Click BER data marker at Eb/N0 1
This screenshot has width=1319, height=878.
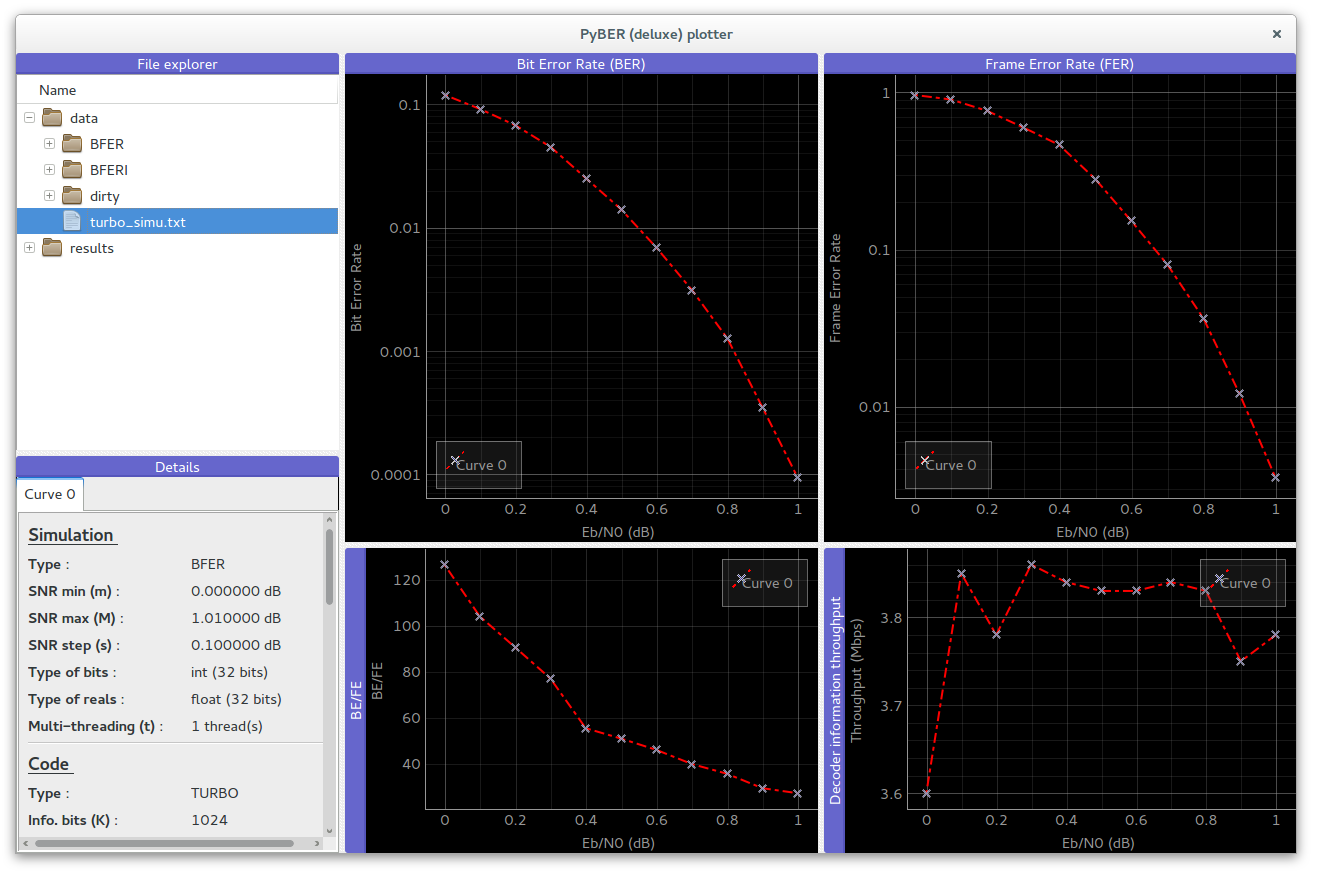point(797,477)
